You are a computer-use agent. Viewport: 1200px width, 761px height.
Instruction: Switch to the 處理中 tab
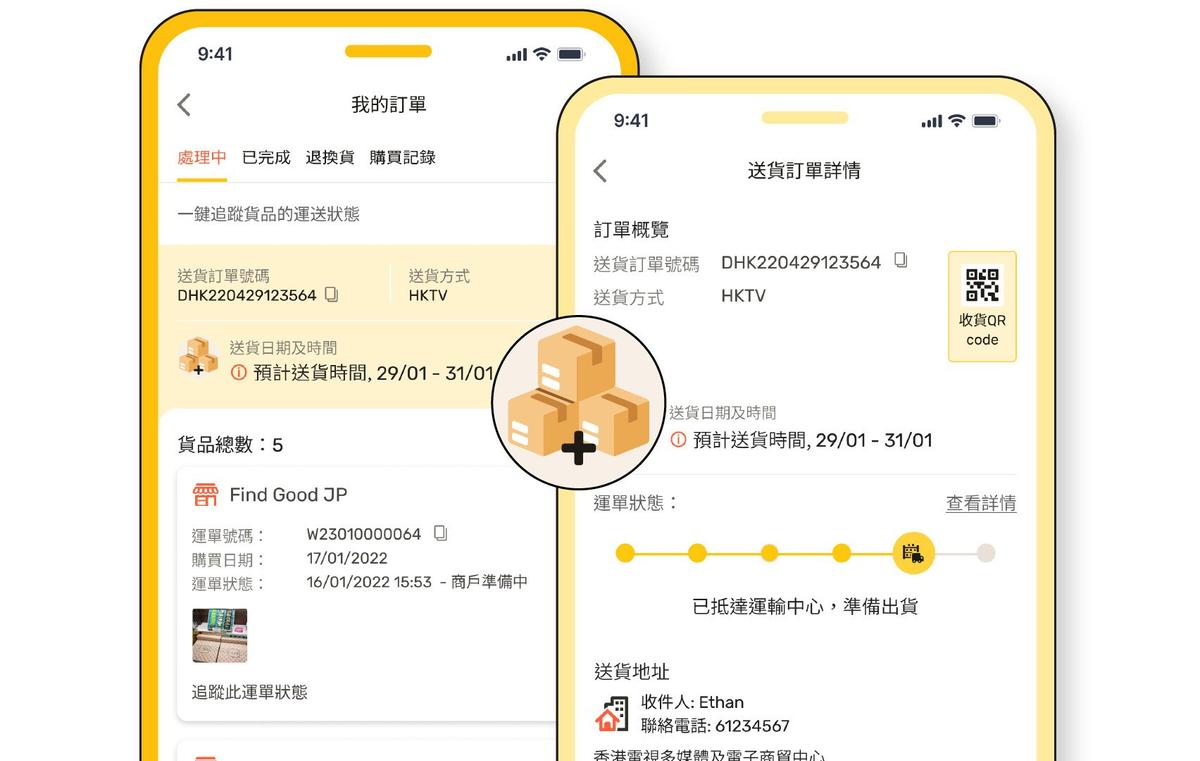(202, 157)
